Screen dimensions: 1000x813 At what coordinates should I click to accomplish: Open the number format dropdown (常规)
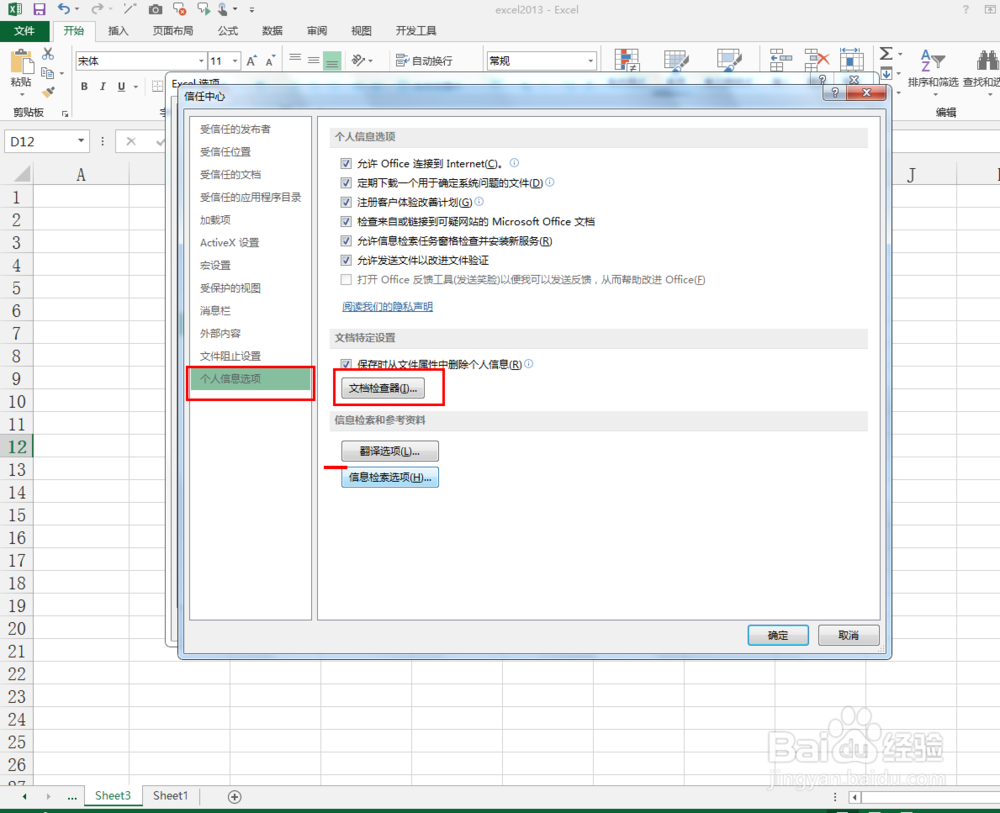pos(590,60)
